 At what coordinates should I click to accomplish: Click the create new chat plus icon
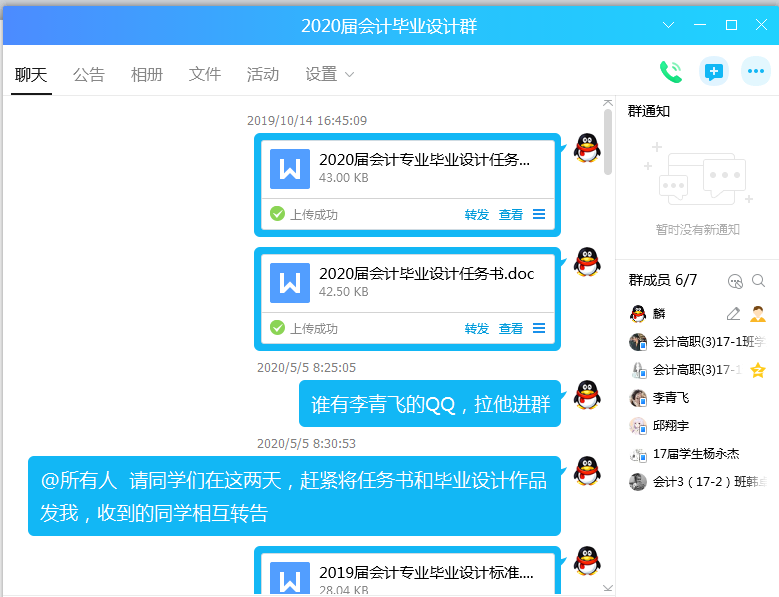click(x=714, y=72)
